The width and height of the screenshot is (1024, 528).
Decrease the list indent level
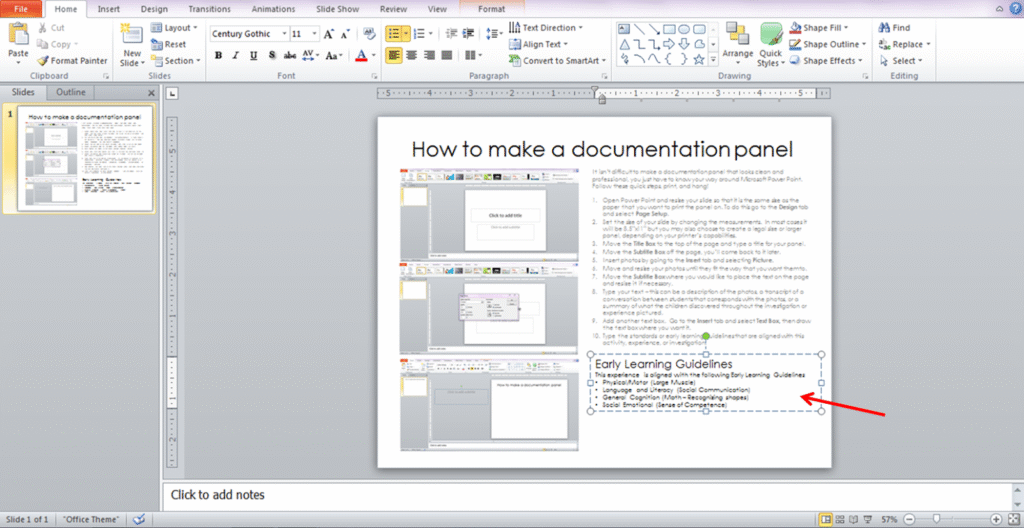click(451, 34)
